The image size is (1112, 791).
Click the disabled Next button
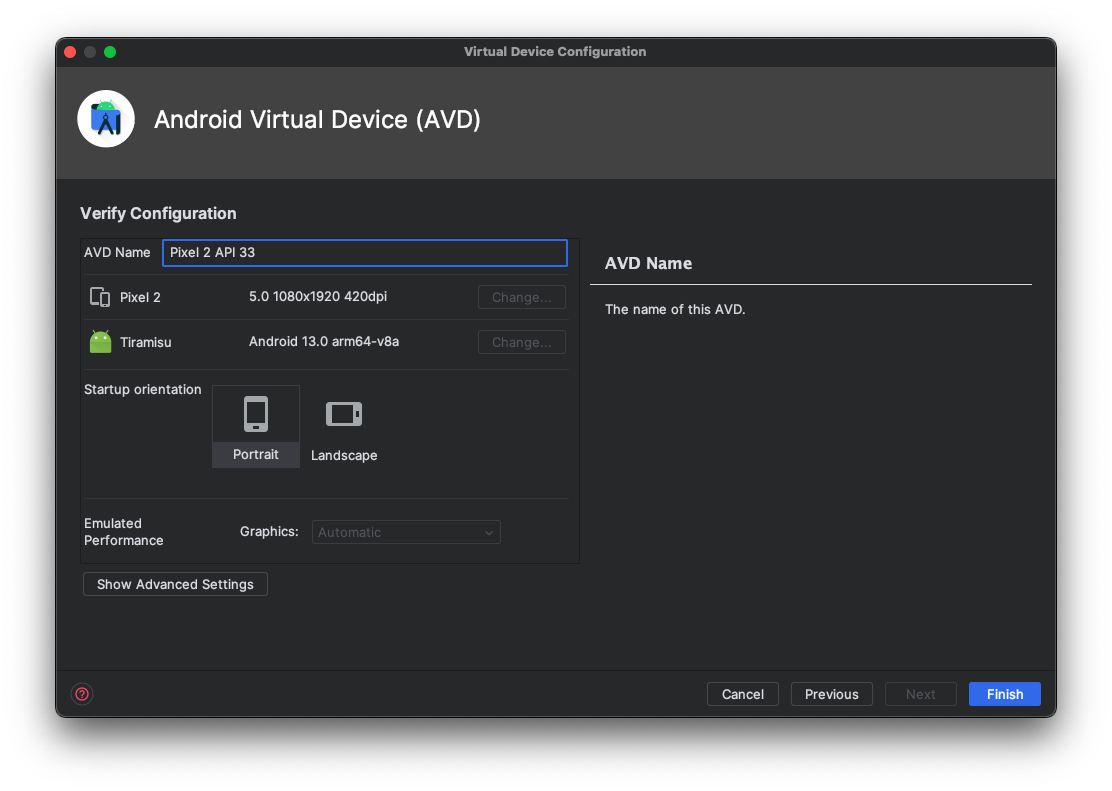tap(921, 694)
